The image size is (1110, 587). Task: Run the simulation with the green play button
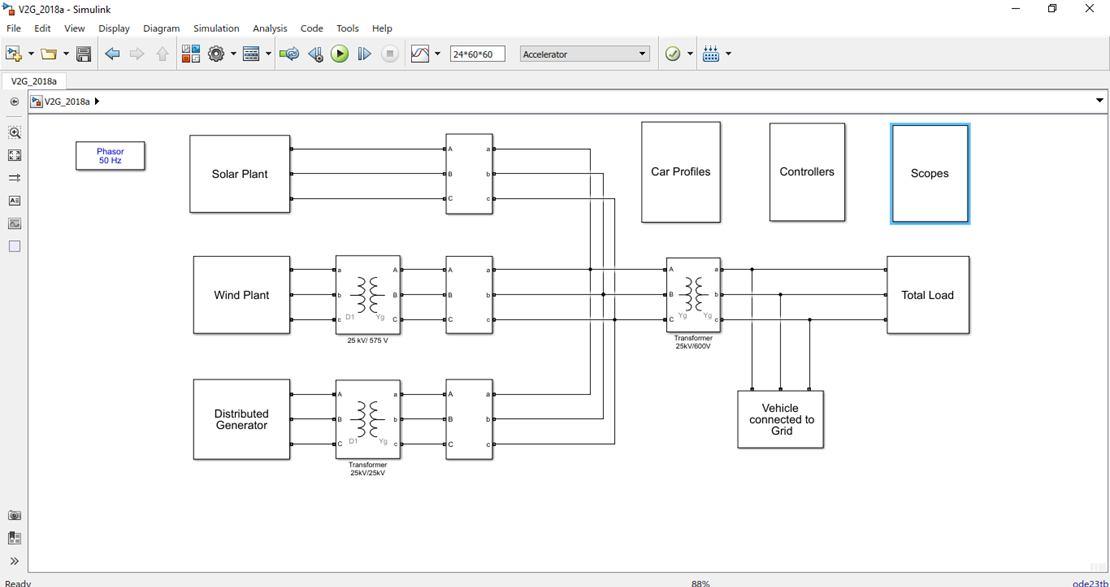(x=340, y=54)
